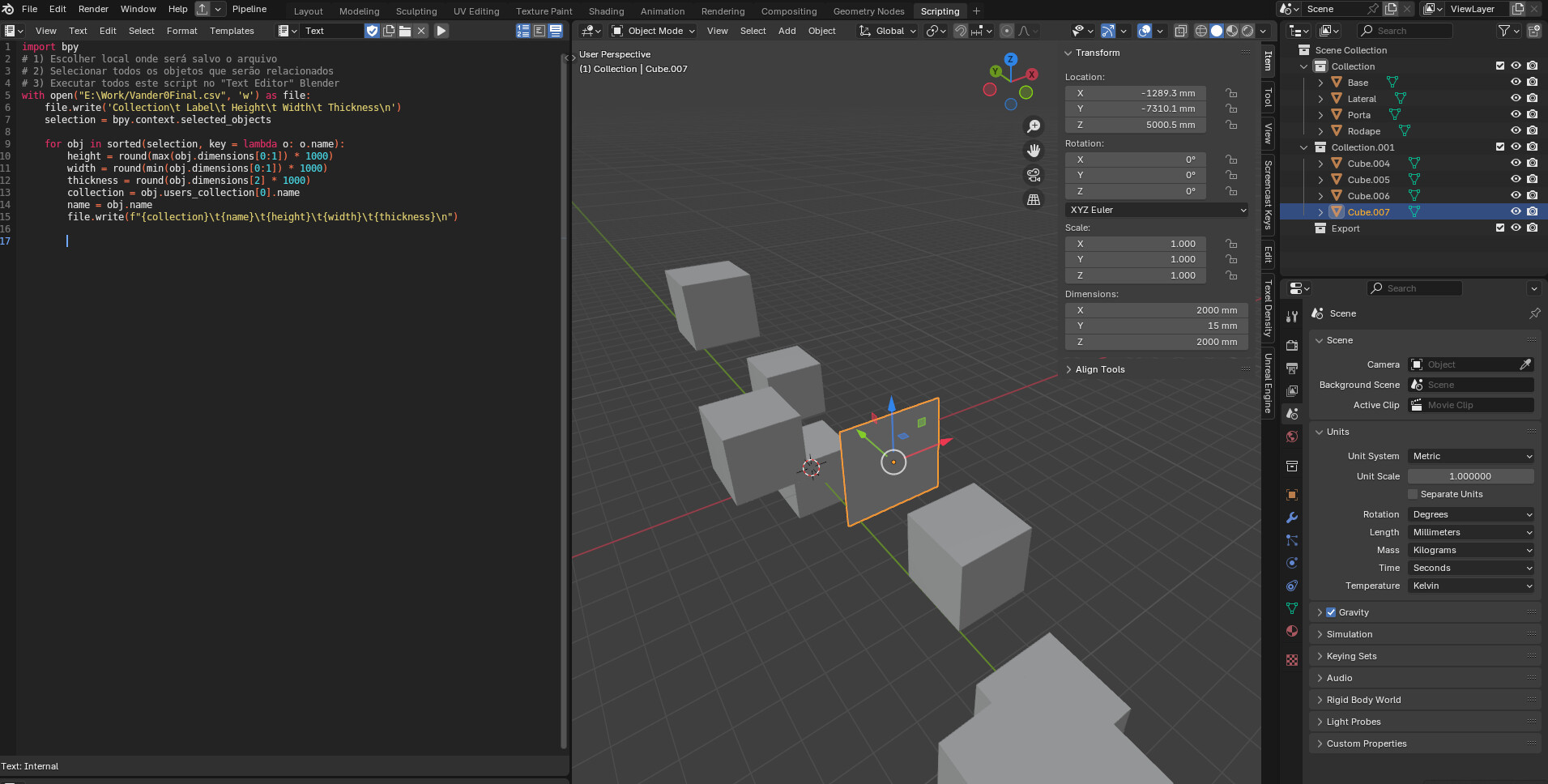
Task: Open outliner filter funnel dropdown
Action: [1508, 31]
